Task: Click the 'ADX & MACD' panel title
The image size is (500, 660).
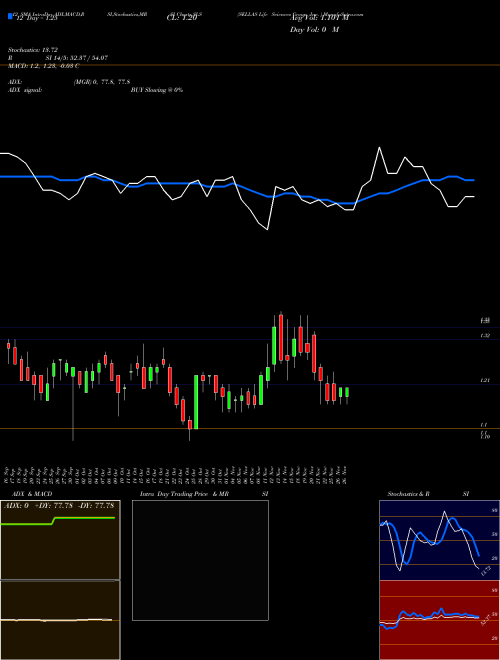Action: click(30, 494)
